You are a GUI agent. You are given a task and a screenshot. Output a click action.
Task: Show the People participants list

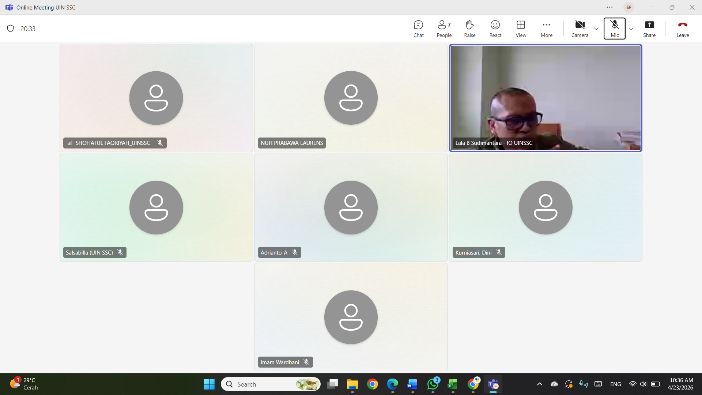coord(444,28)
